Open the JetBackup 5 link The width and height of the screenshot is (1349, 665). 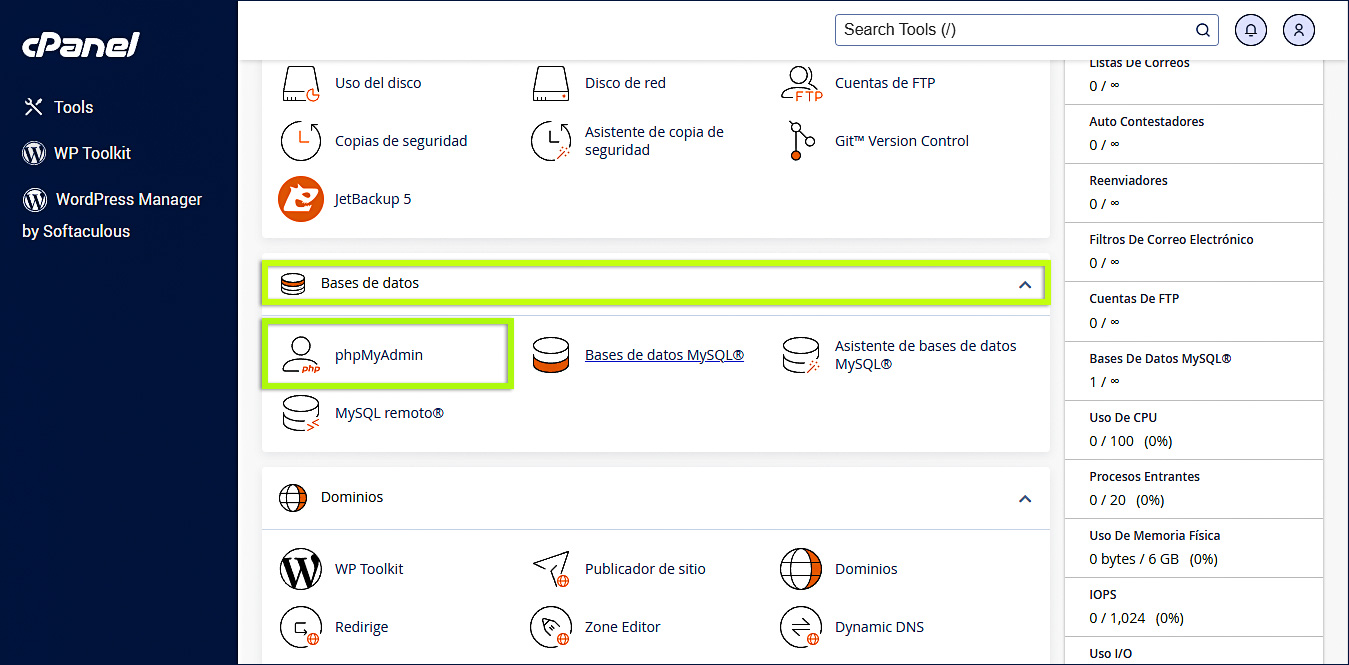[373, 199]
